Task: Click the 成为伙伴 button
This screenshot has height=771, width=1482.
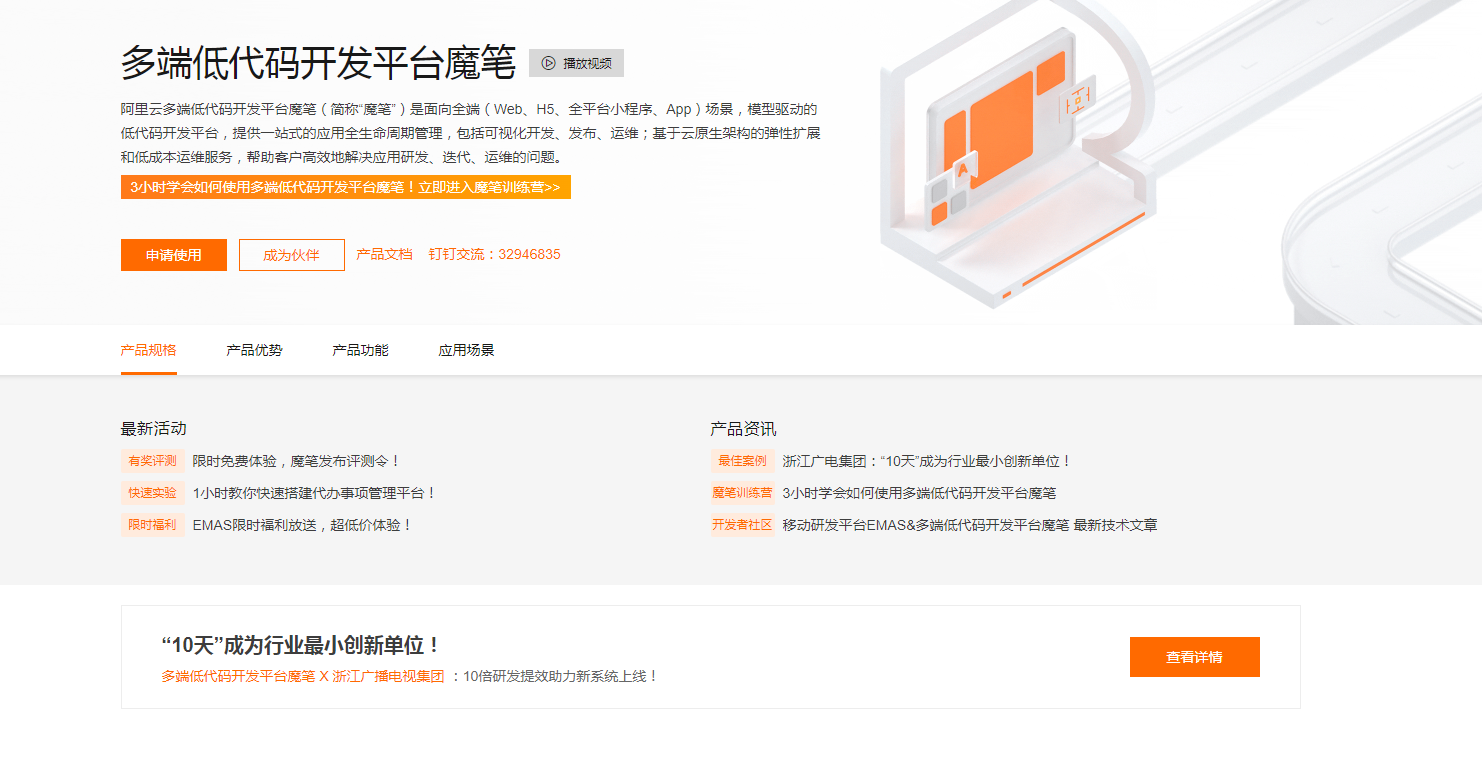Action: 291,255
